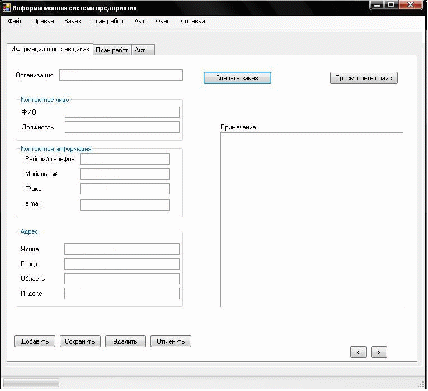The height and width of the screenshot is (391, 428).
Task: Click the Добавить button
Action: (34, 341)
